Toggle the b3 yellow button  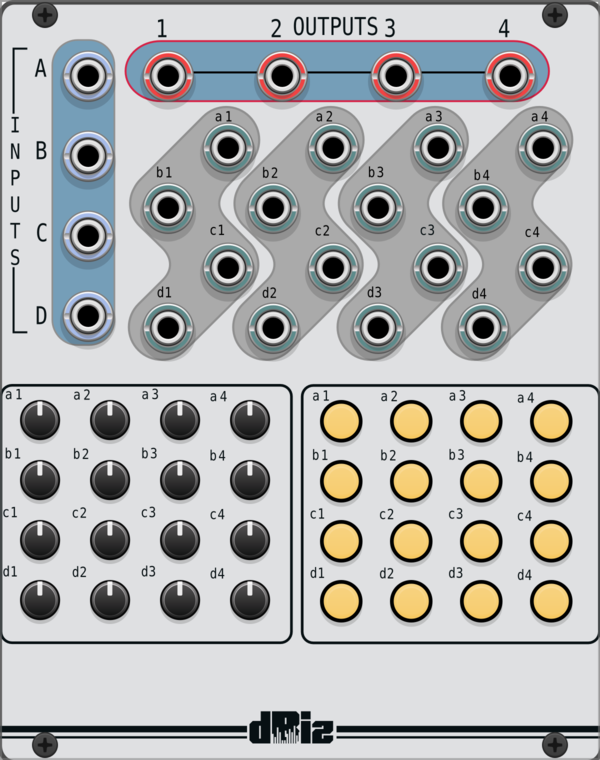click(x=481, y=481)
